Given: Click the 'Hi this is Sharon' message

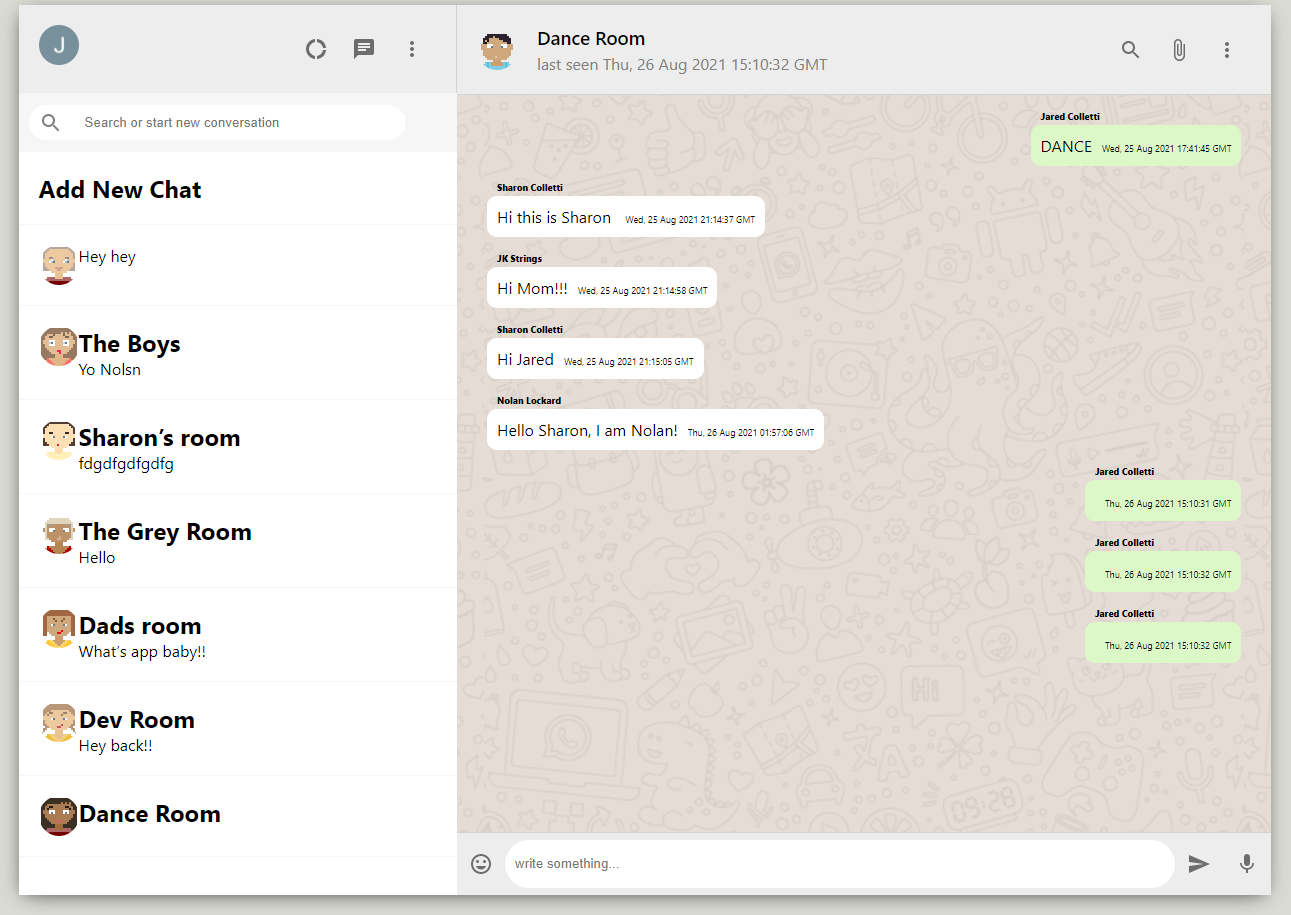Looking at the screenshot, I should point(626,217).
